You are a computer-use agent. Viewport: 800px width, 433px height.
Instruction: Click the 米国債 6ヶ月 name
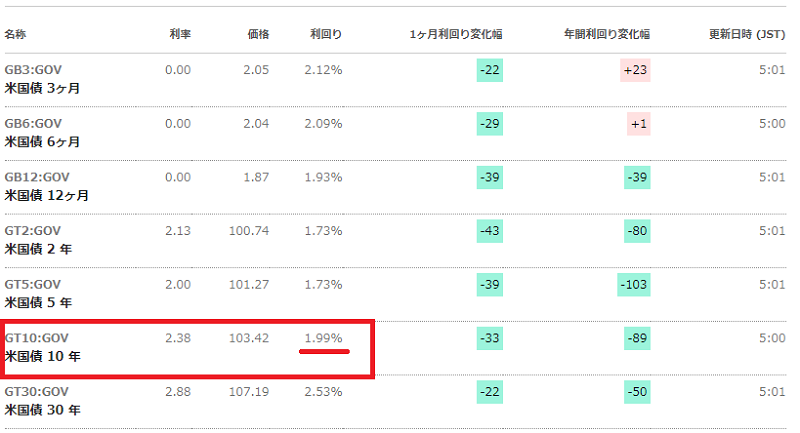[42, 142]
